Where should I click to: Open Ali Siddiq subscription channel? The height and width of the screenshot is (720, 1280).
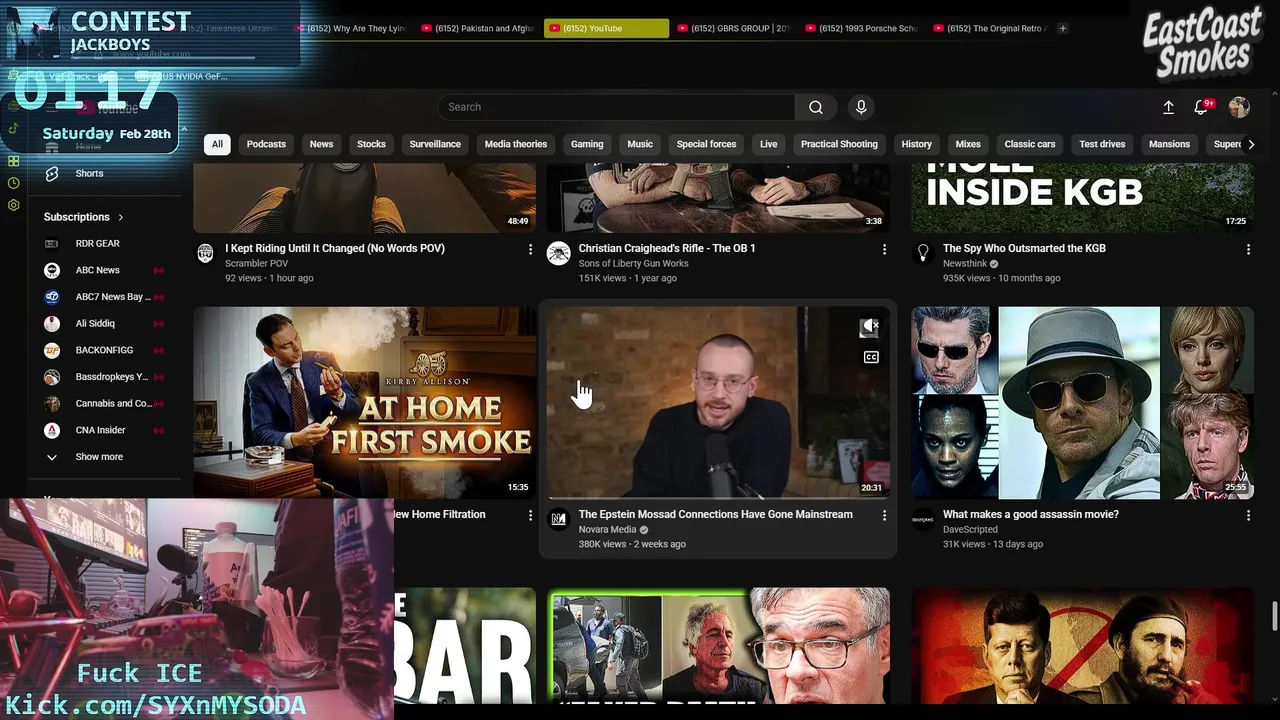click(95, 323)
